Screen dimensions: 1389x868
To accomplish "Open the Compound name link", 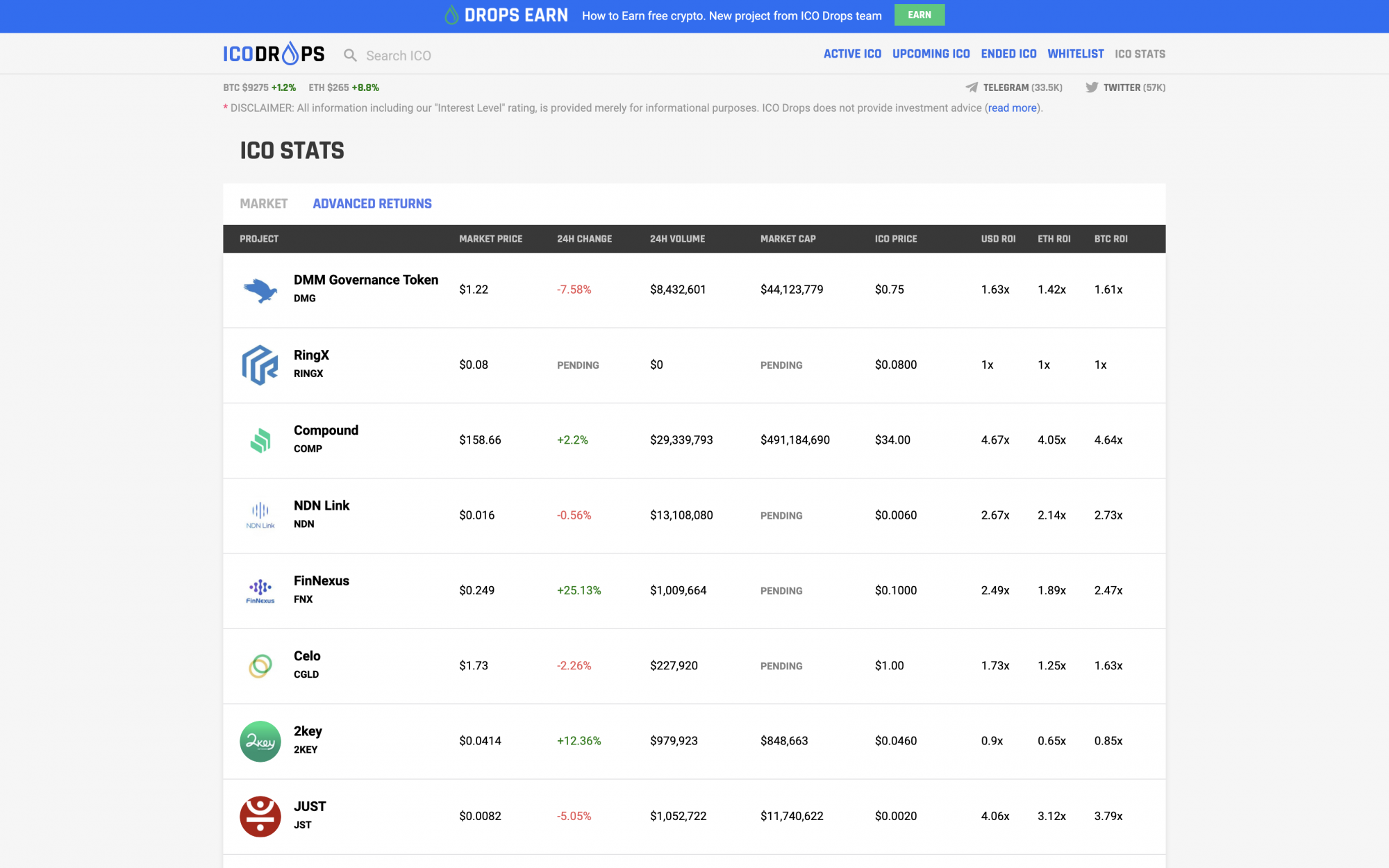I will pyautogui.click(x=326, y=430).
